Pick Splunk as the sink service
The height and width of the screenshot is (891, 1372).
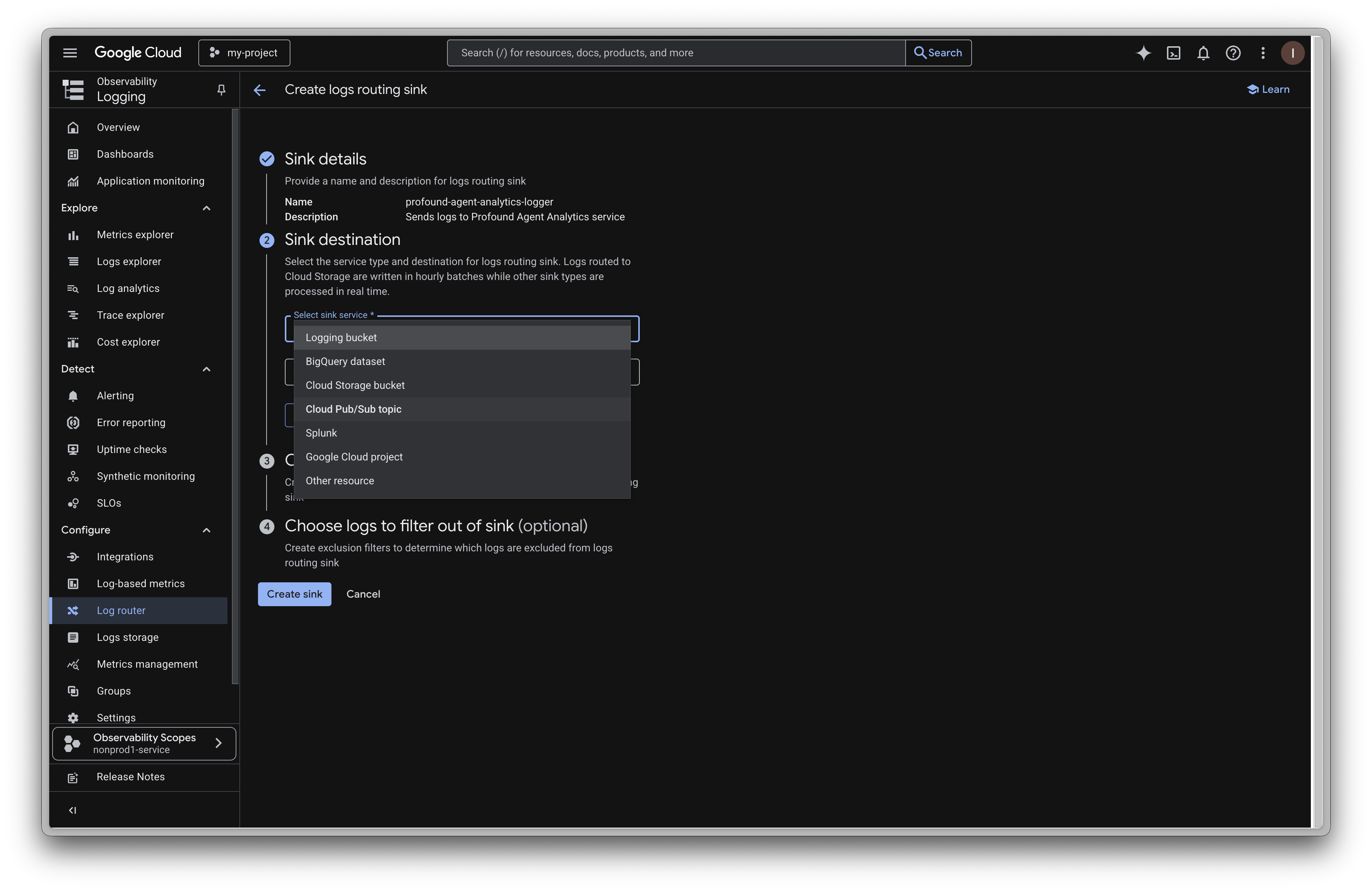[x=321, y=433]
